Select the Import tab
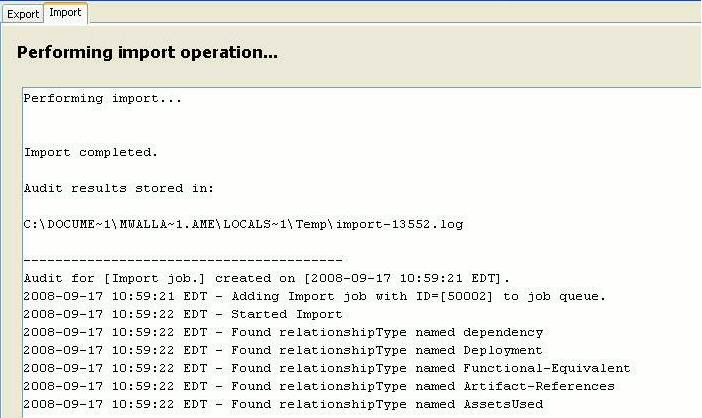Screen dimensions: 702x418 pos(65,13)
